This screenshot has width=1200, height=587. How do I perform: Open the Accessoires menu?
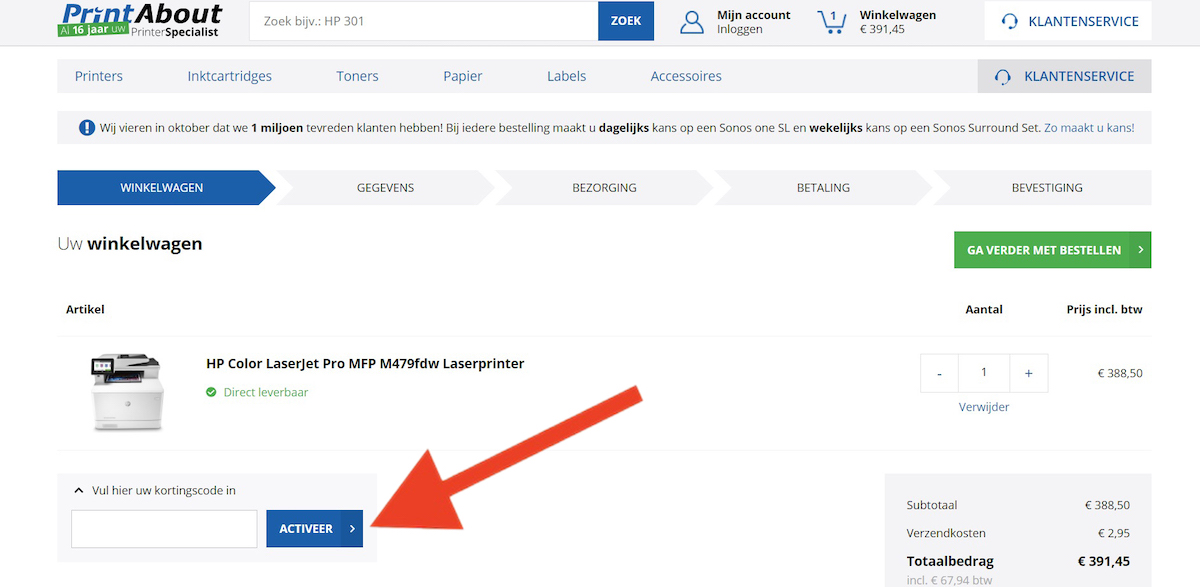(686, 76)
